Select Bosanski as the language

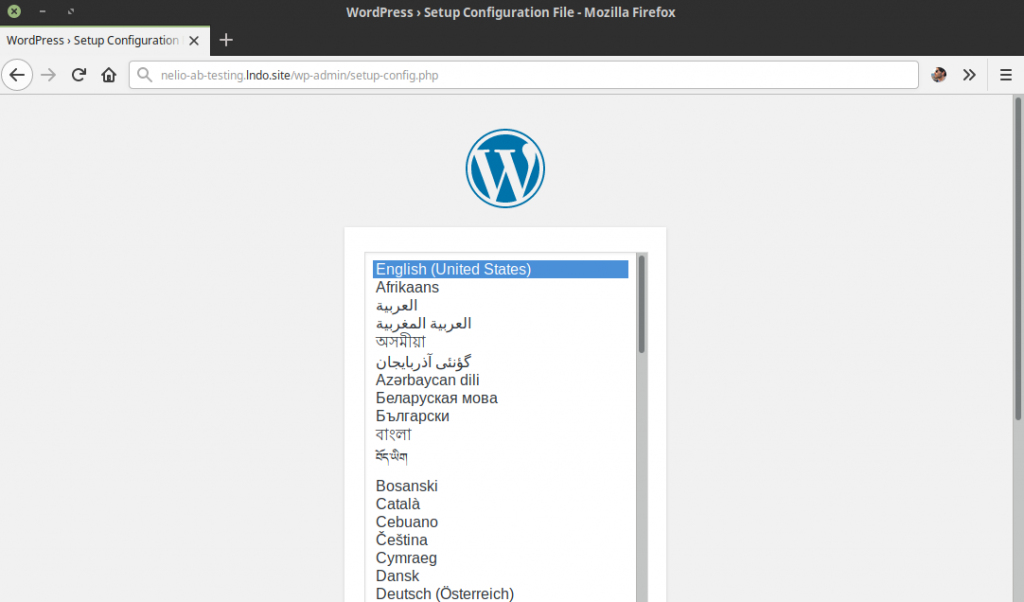tap(406, 485)
